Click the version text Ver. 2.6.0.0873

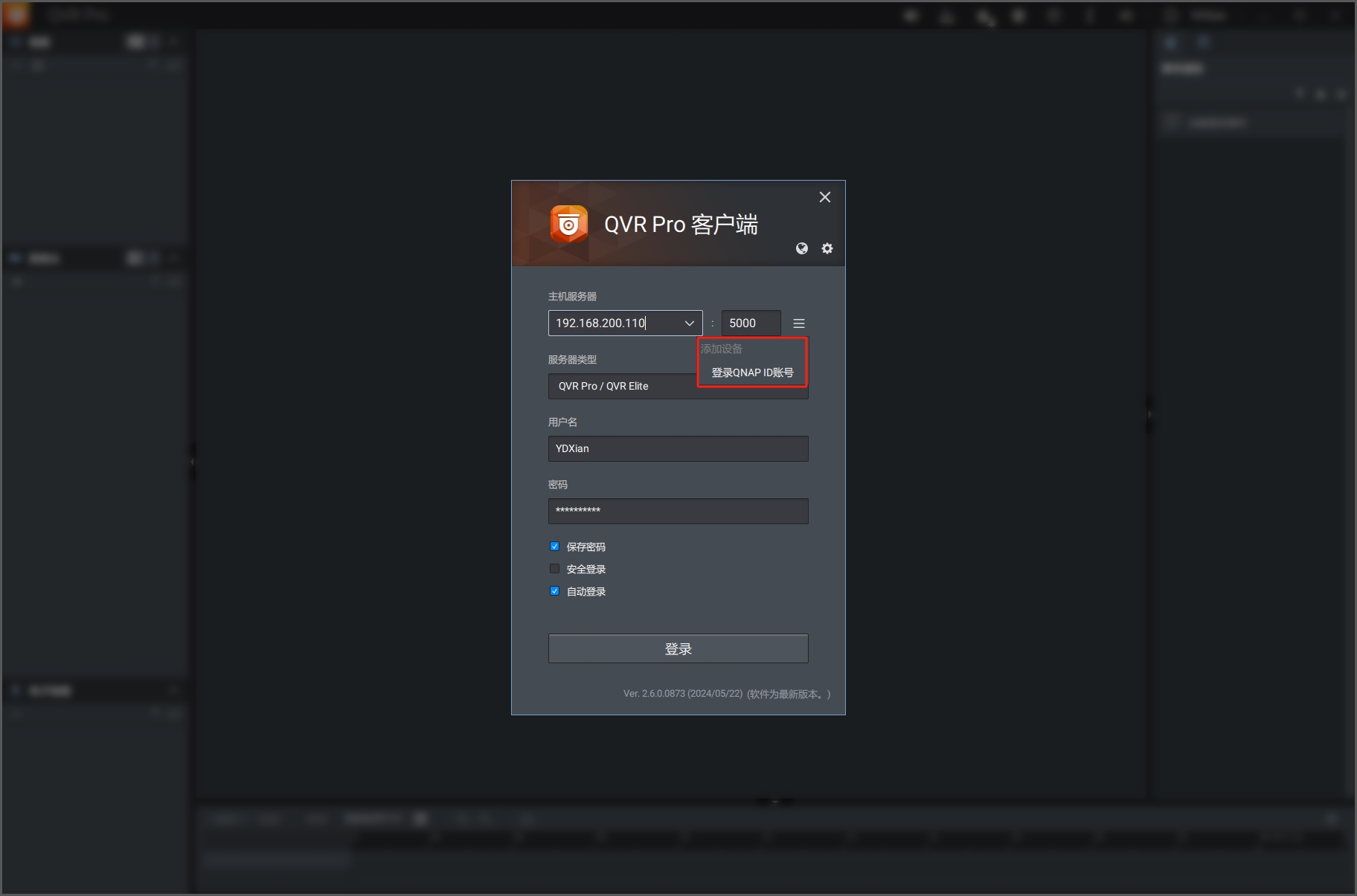683,694
